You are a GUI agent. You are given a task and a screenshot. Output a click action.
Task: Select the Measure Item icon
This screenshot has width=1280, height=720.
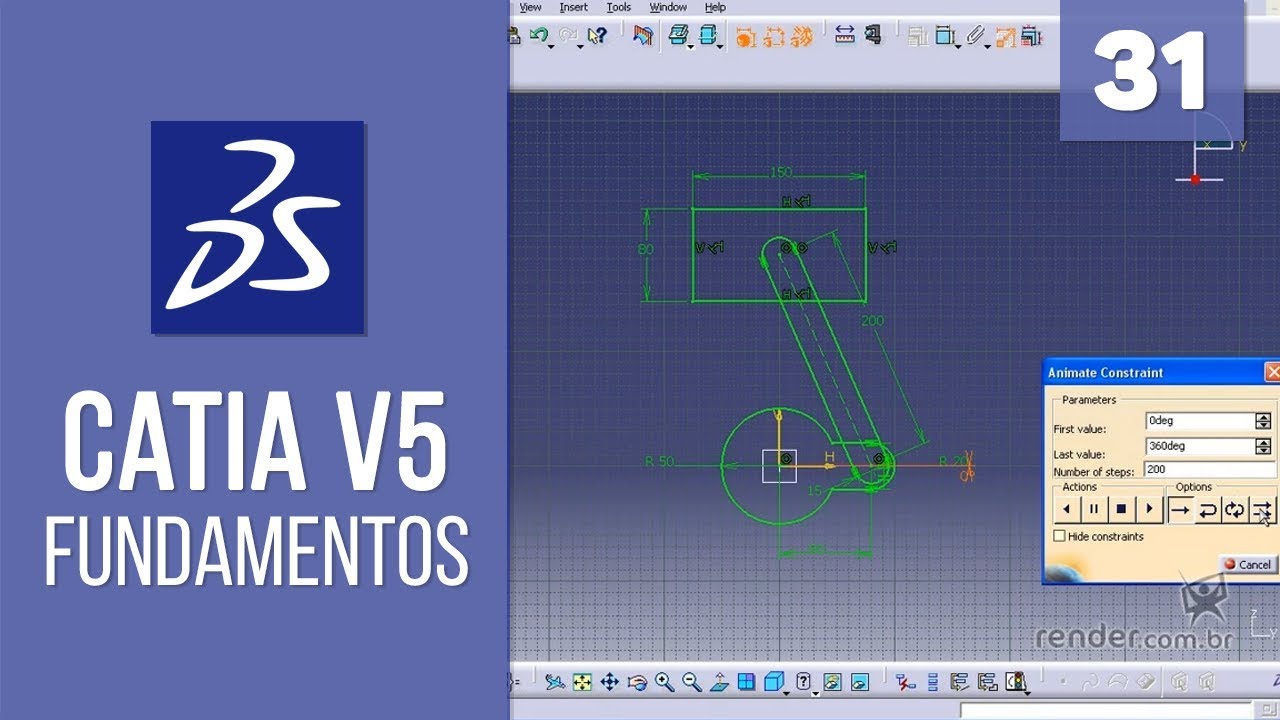(873, 36)
